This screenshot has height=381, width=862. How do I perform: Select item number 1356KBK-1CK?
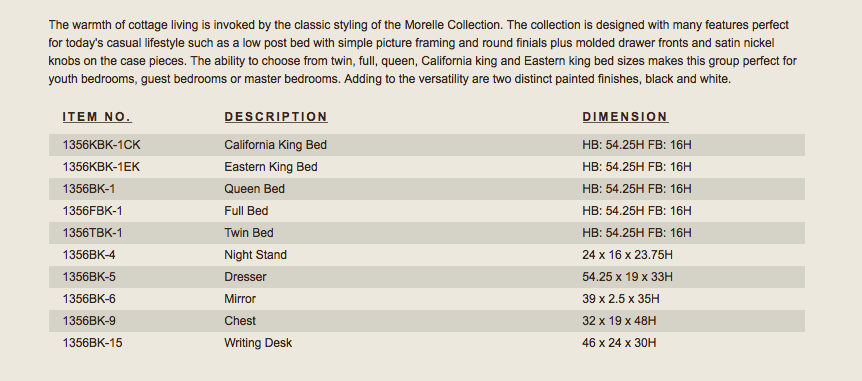click(101, 145)
